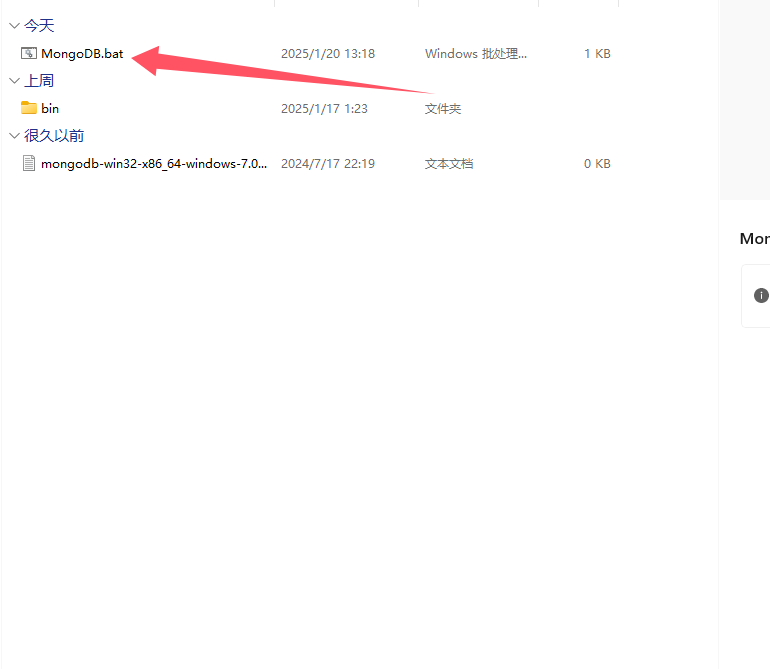Click the 今天 group header label
770x669 pixels.
coord(39,25)
